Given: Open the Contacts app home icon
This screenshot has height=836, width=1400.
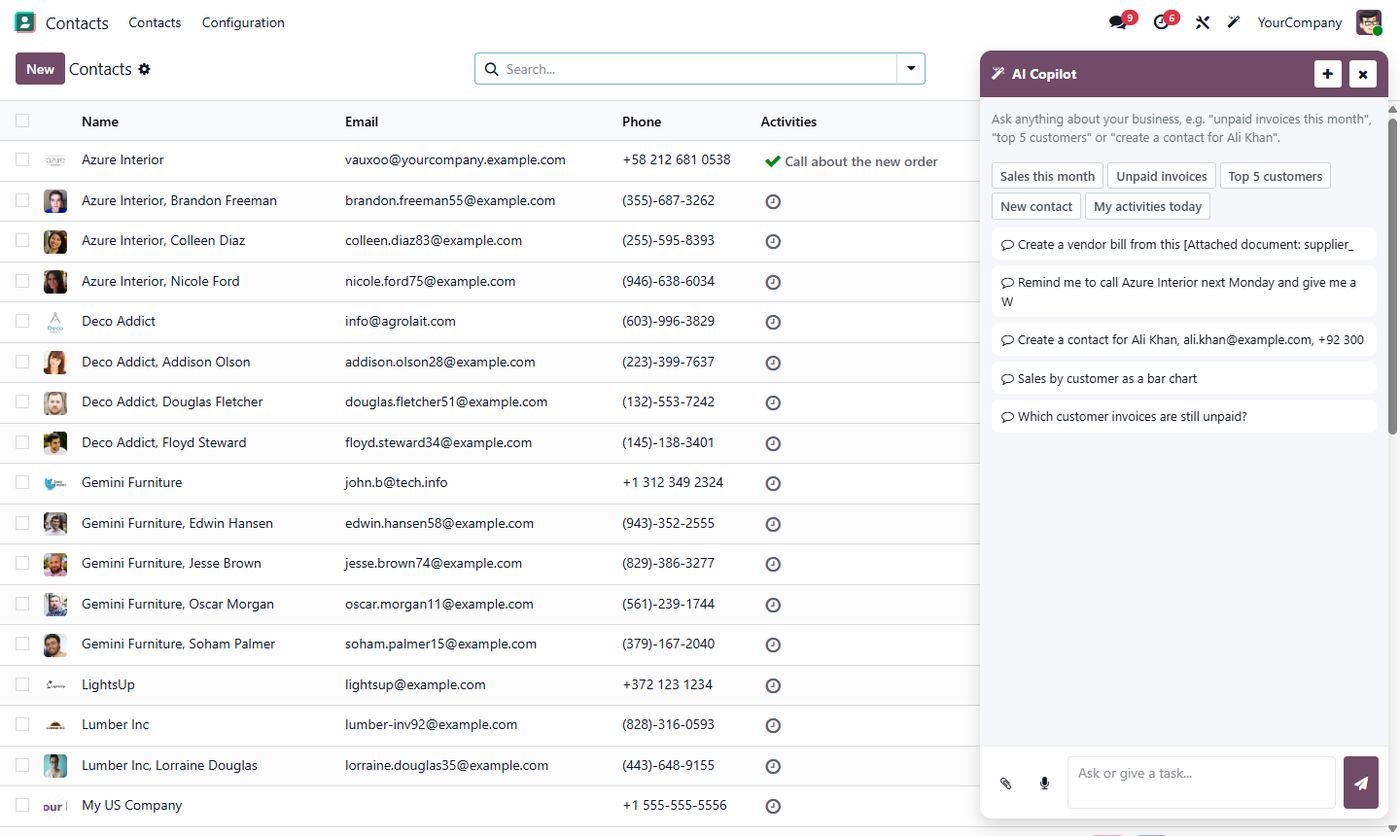Looking at the screenshot, I should [x=25, y=22].
